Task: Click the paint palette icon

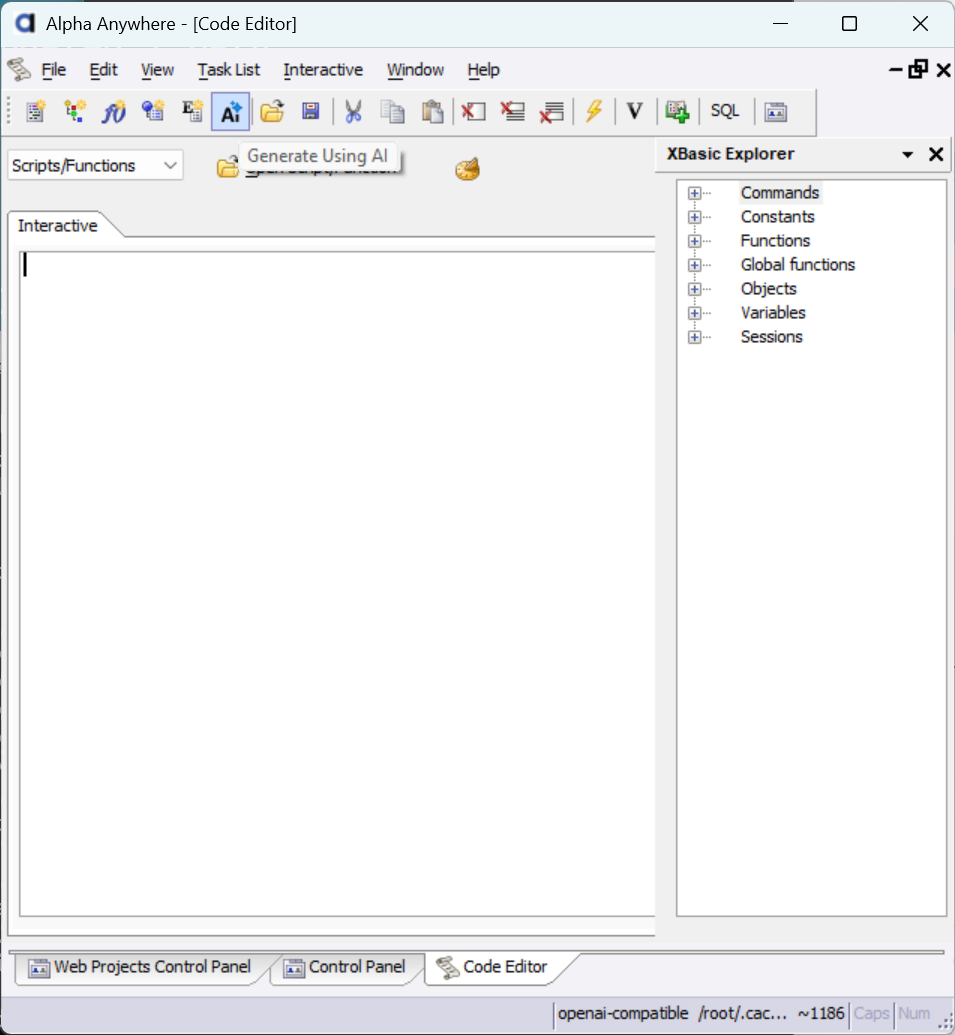Action: (467, 169)
